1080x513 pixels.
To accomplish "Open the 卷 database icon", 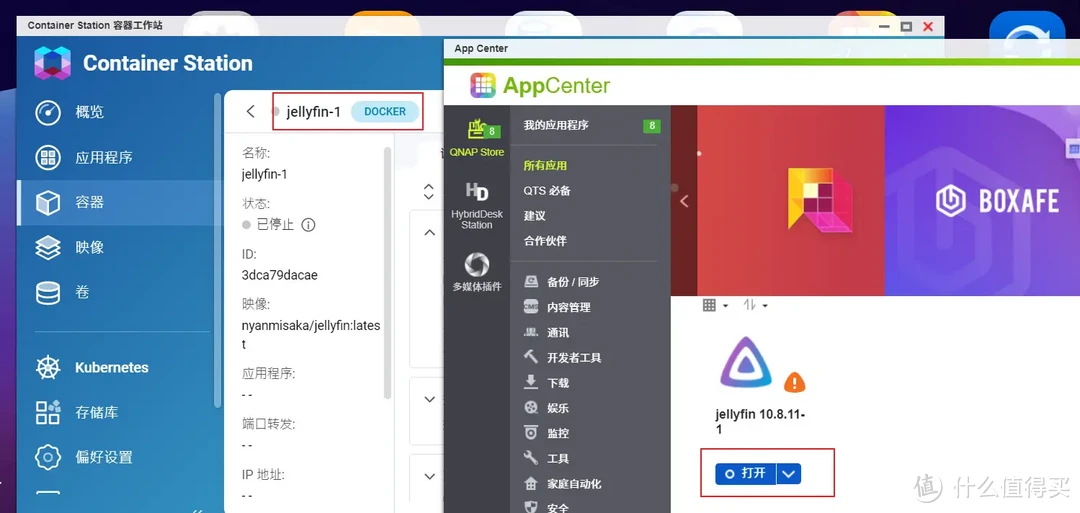I will 48,293.
